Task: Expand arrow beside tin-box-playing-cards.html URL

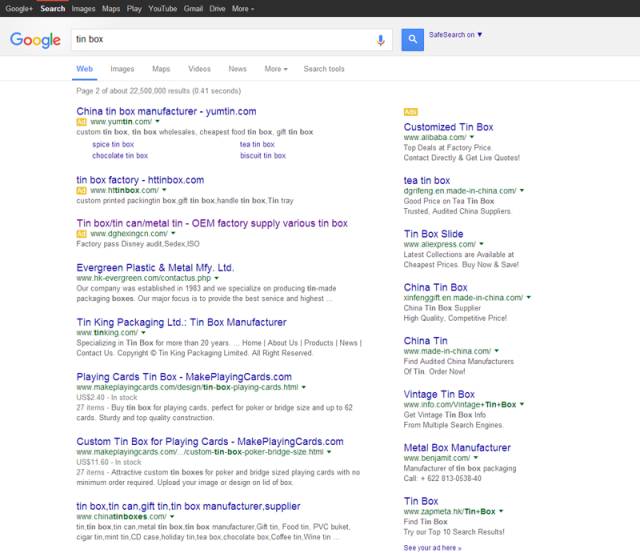Action: 304,387
